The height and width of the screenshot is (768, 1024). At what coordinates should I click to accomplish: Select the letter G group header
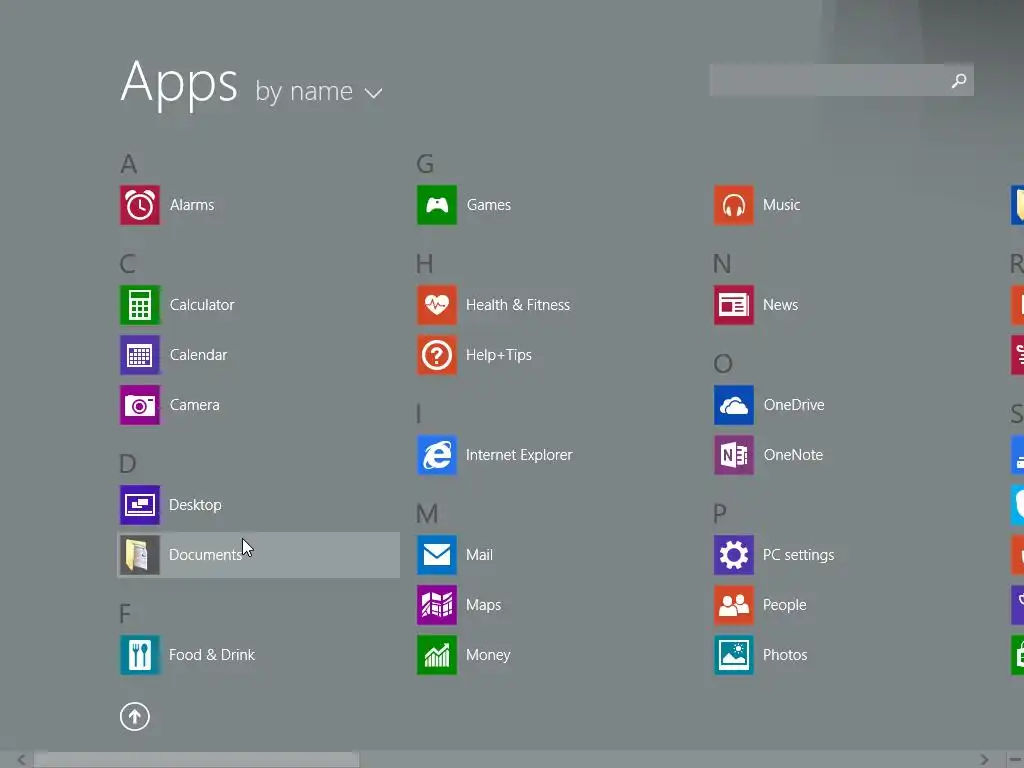[425, 164]
